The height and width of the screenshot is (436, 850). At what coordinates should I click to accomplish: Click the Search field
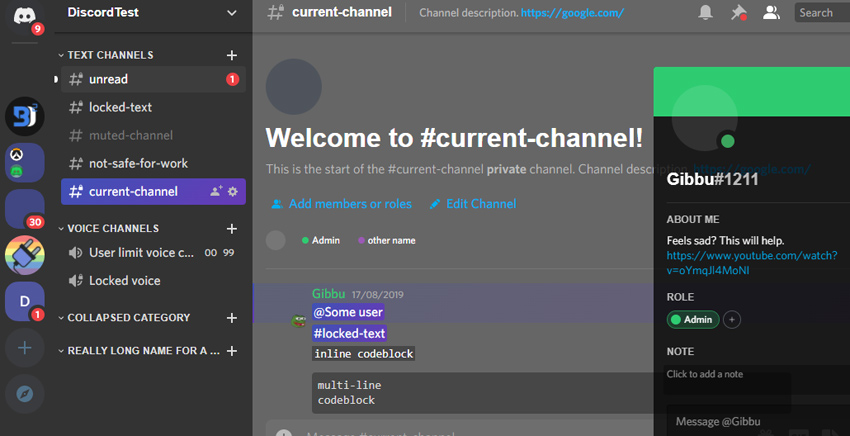click(x=822, y=12)
